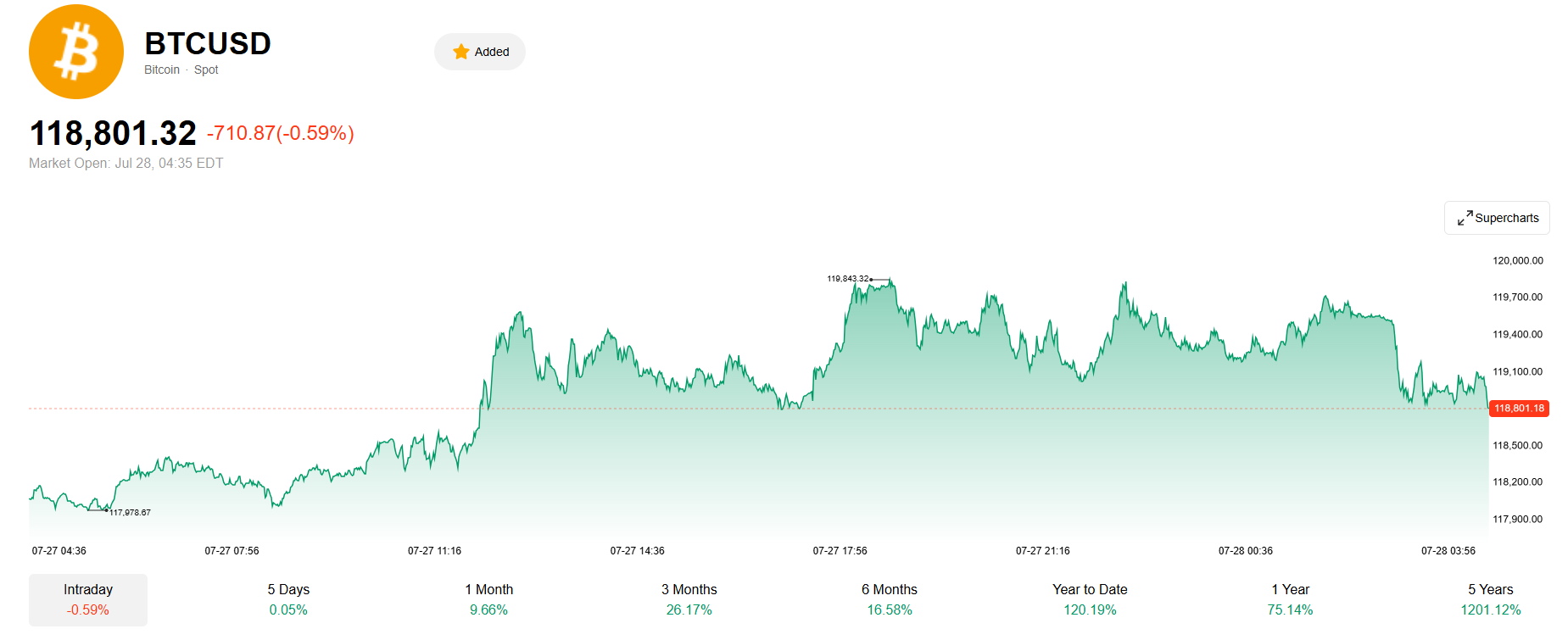Click the 118,500.00 price axis label

click(x=1518, y=445)
